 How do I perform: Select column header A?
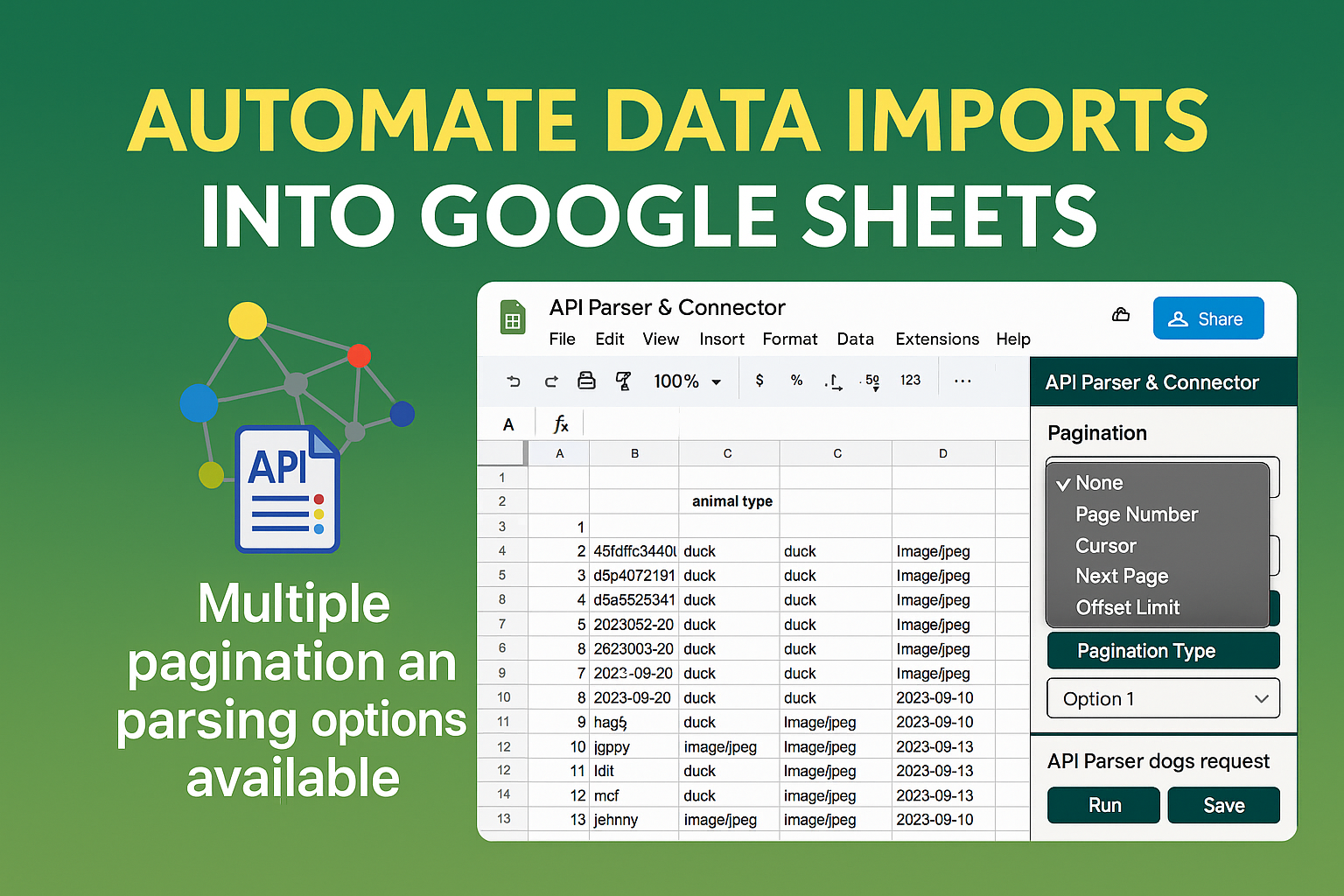[x=559, y=453]
